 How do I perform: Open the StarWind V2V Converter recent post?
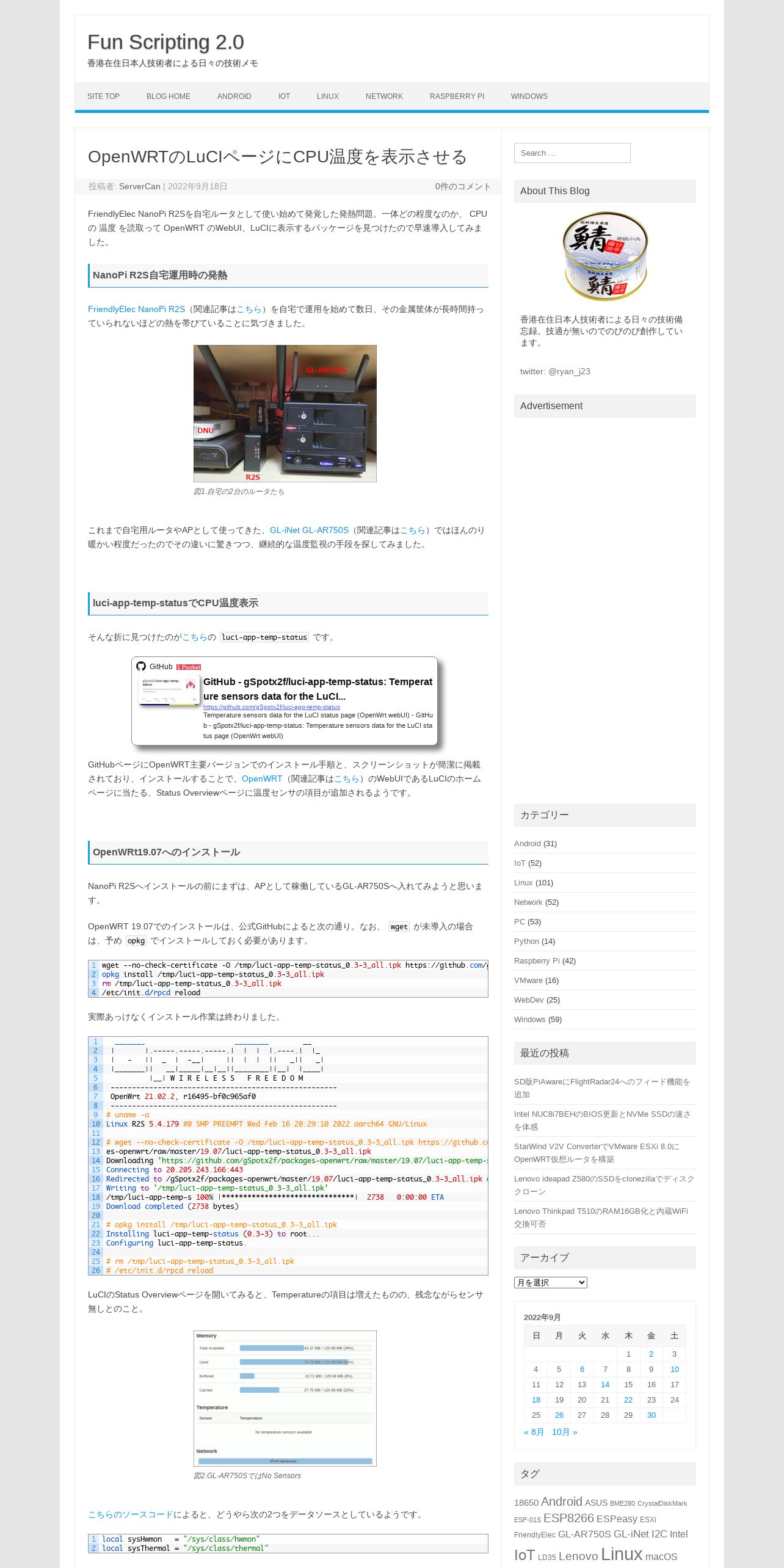point(597,1153)
